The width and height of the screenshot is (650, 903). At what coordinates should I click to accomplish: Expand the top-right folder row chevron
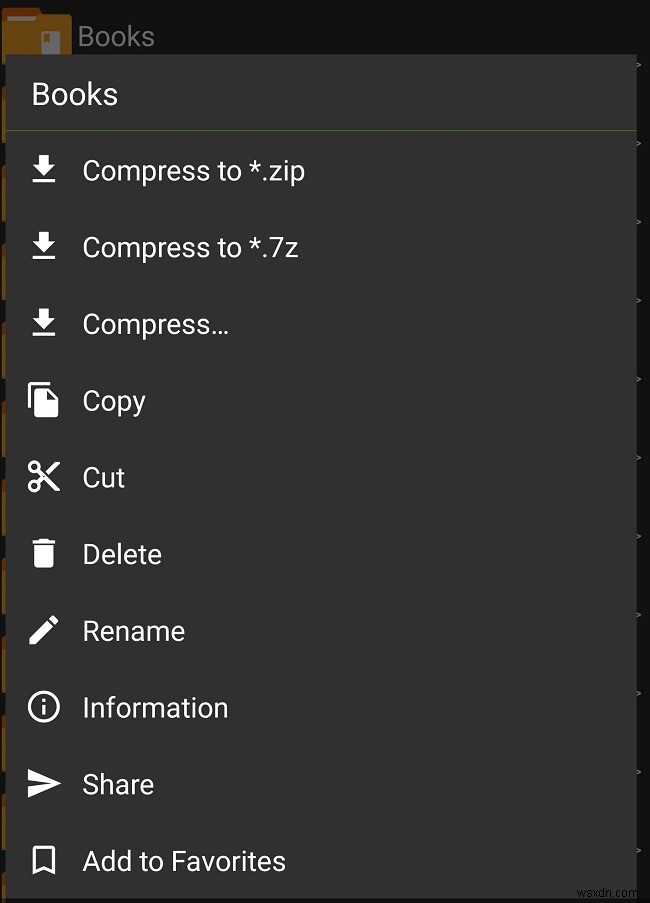[x=640, y=63]
